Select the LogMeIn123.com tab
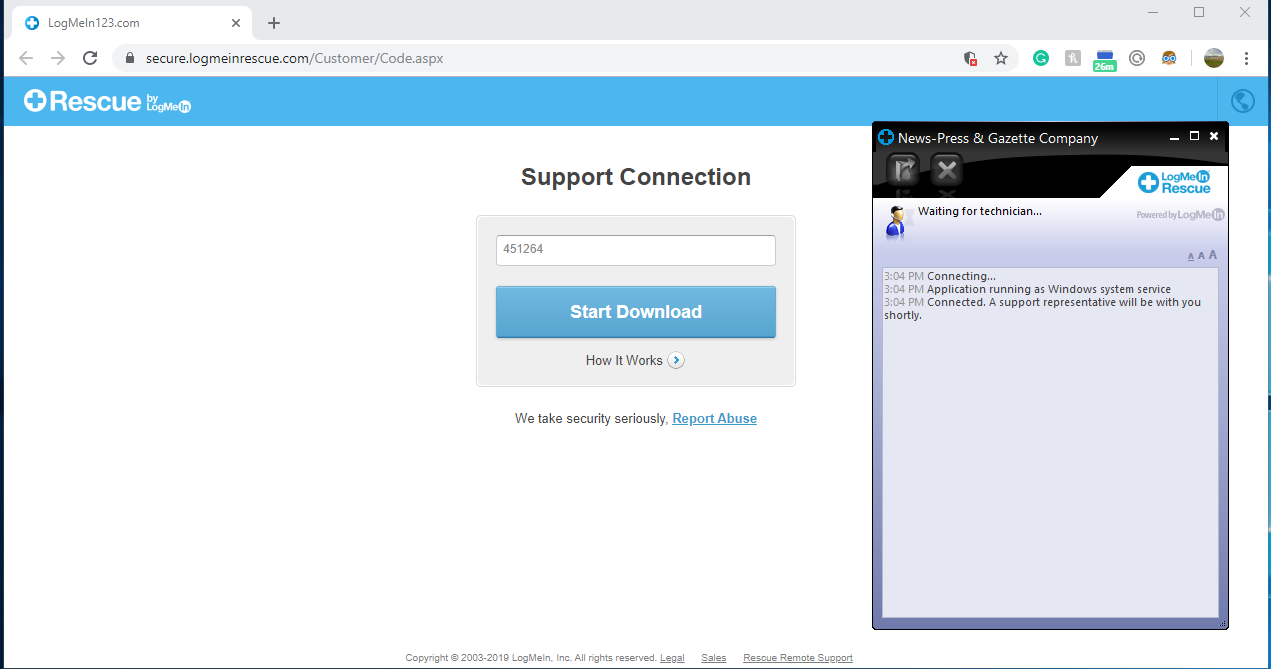The height and width of the screenshot is (669, 1271). tap(132, 23)
